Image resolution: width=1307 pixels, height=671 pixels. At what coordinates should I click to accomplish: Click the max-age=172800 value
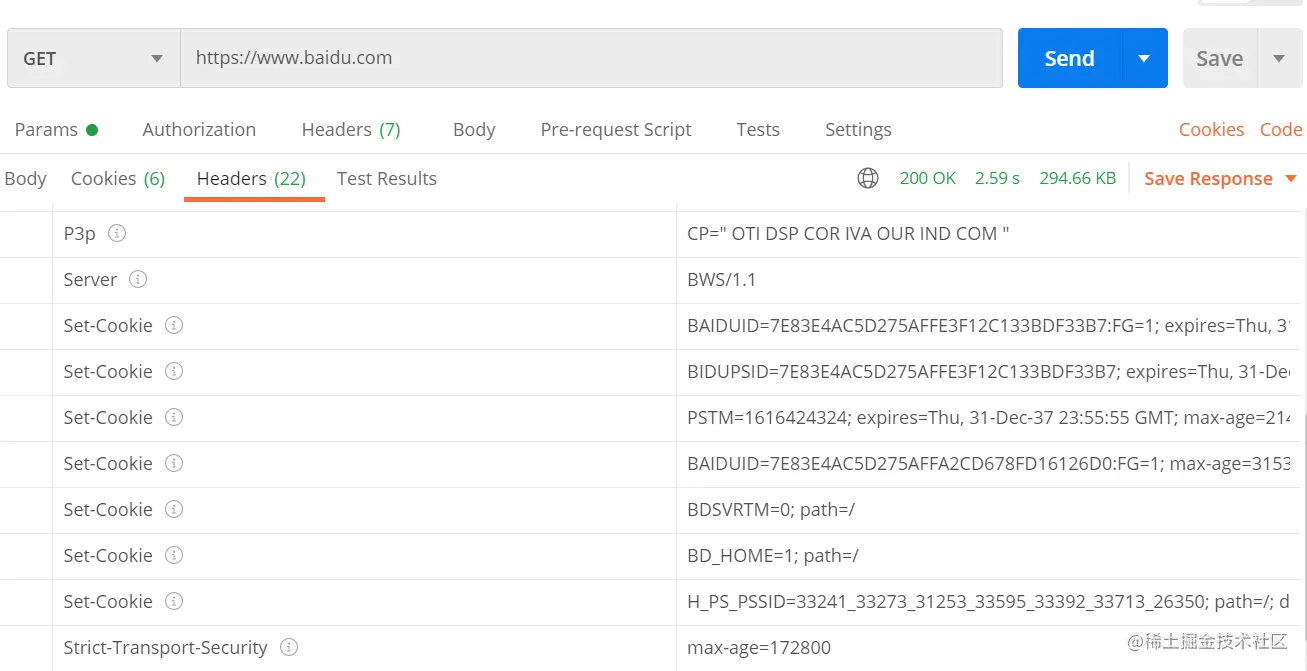759,647
